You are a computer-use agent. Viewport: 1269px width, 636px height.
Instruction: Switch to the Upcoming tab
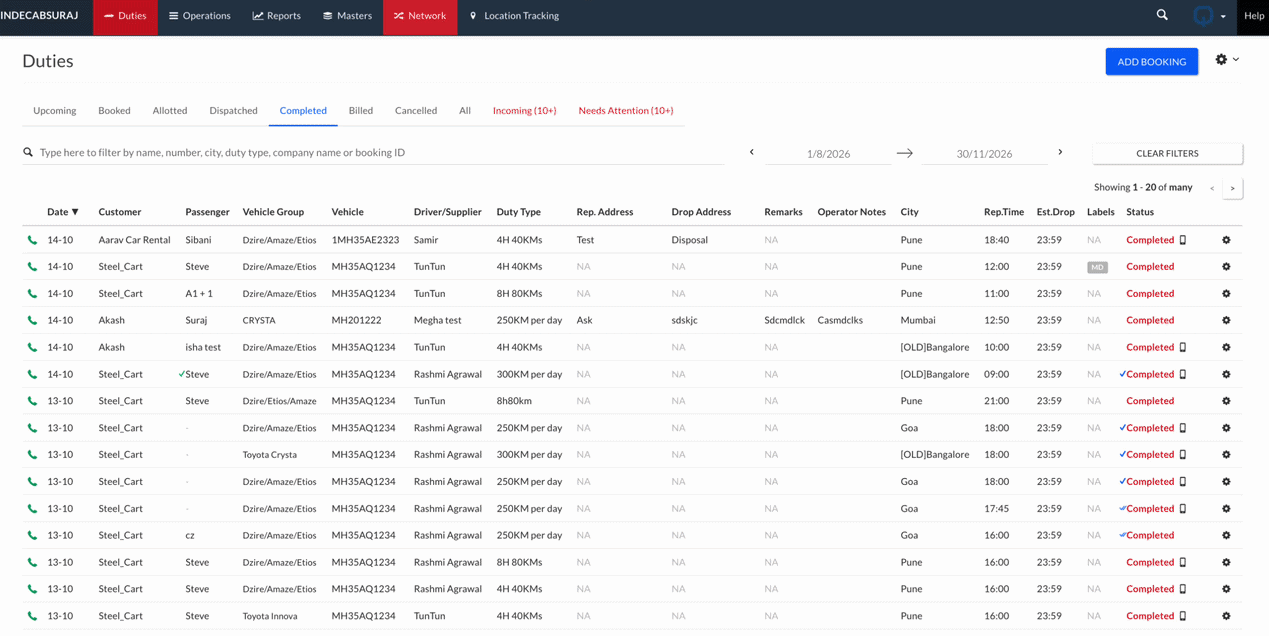pyautogui.click(x=55, y=110)
